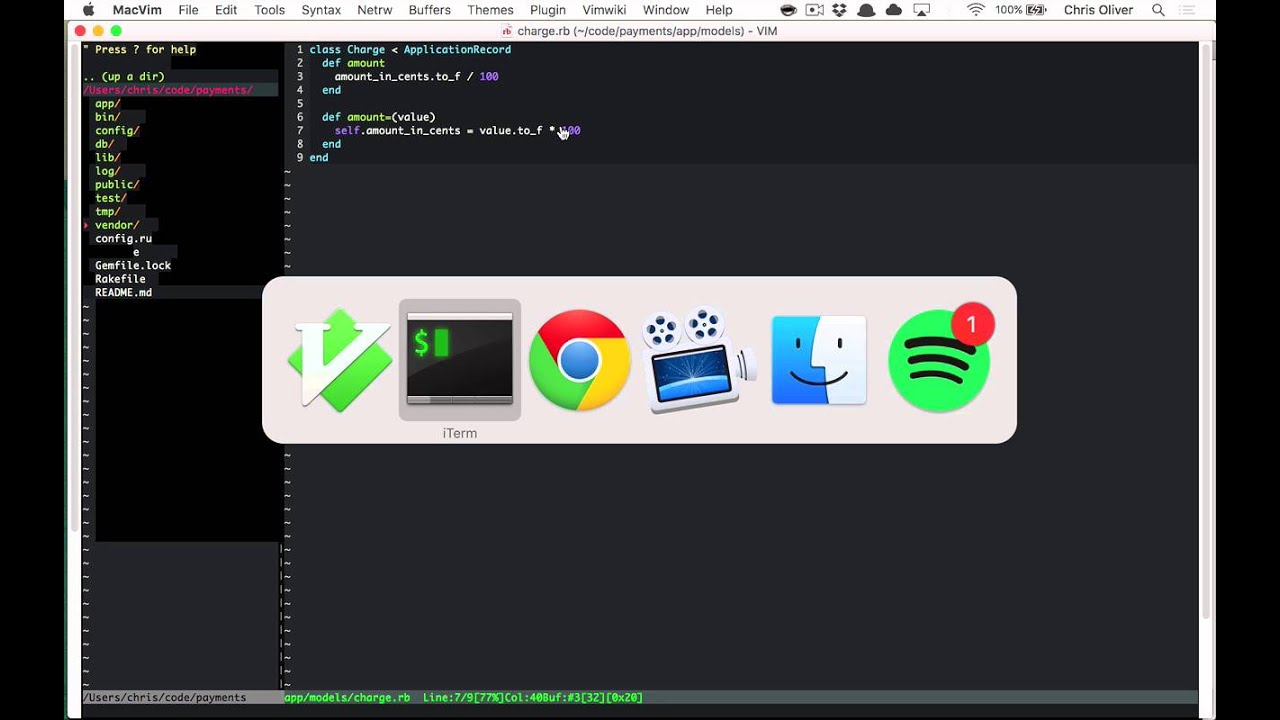The width and height of the screenshot is (1280, 720).
Task: Expand the vendor/ folder in tree
Action: 117,225
